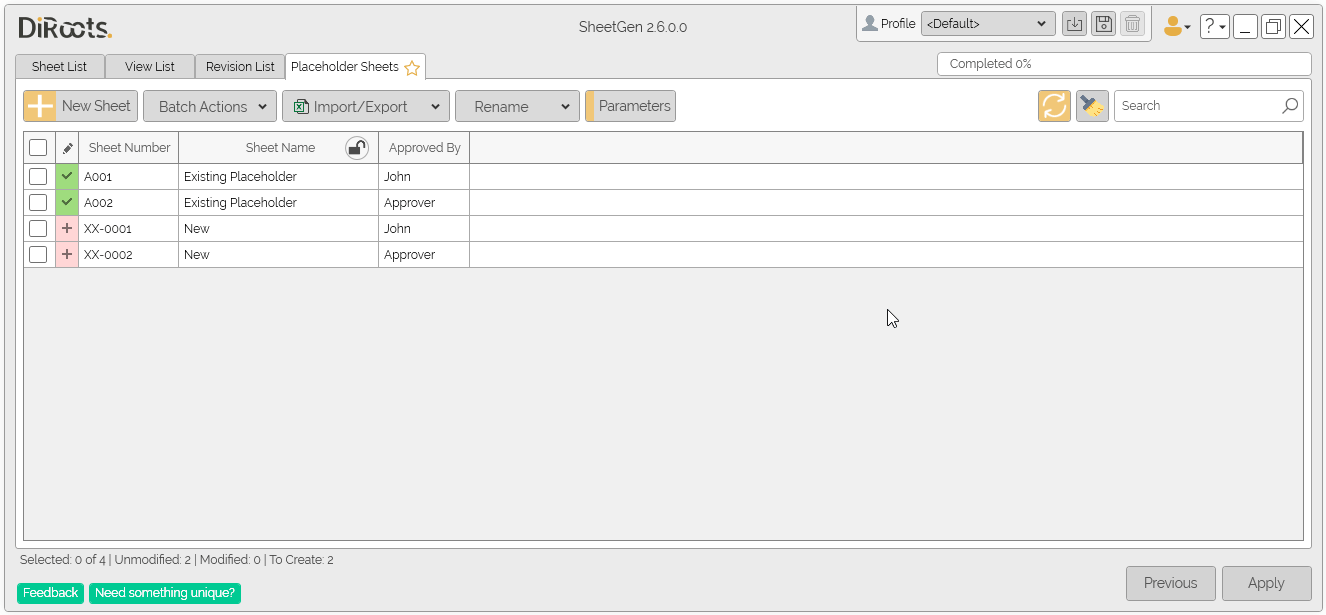Click the search magnifier icon
This screenshot has height=615, width=1326.
[1290, 105]
